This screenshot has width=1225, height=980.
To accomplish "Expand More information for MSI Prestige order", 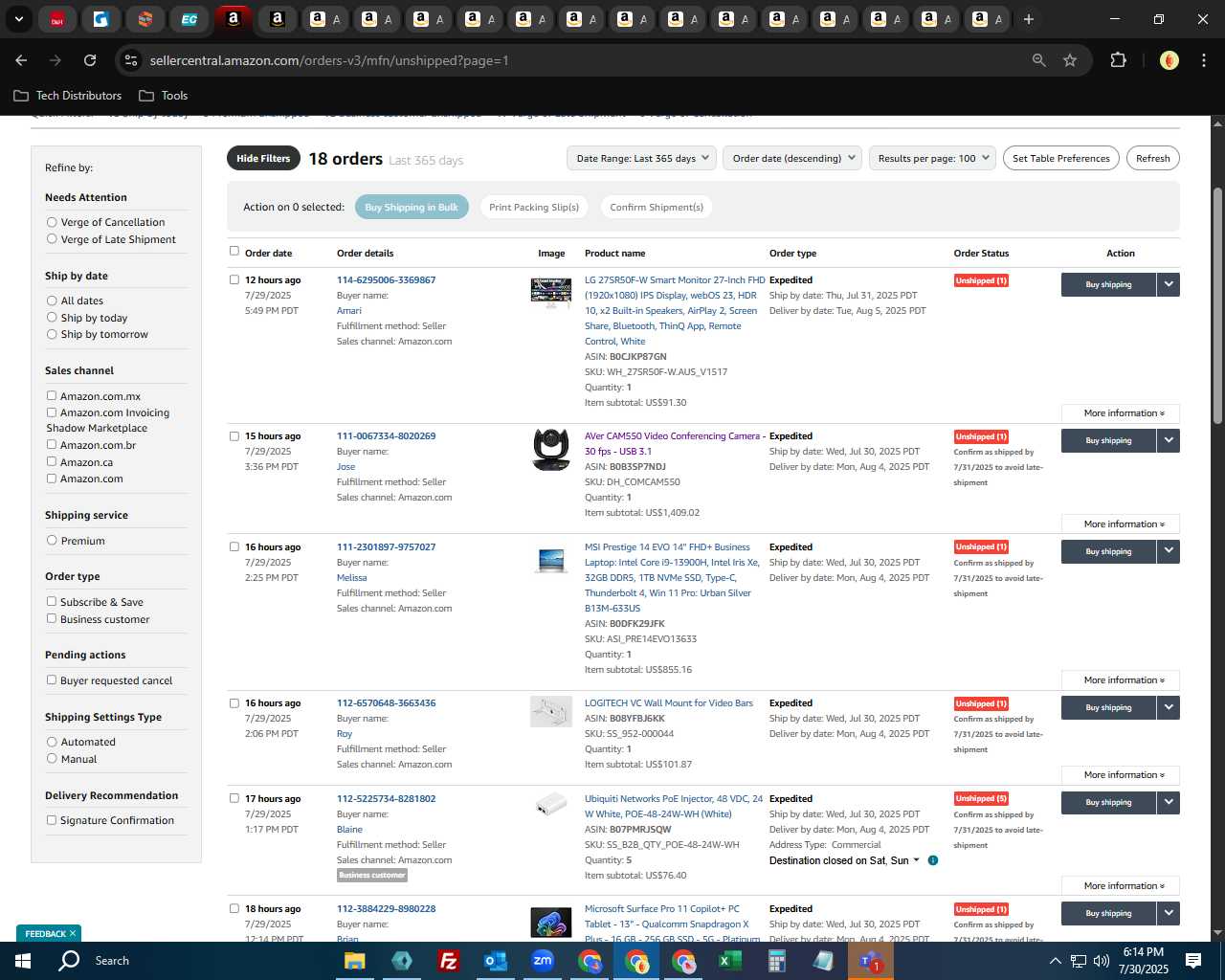I will (1121, 680).
